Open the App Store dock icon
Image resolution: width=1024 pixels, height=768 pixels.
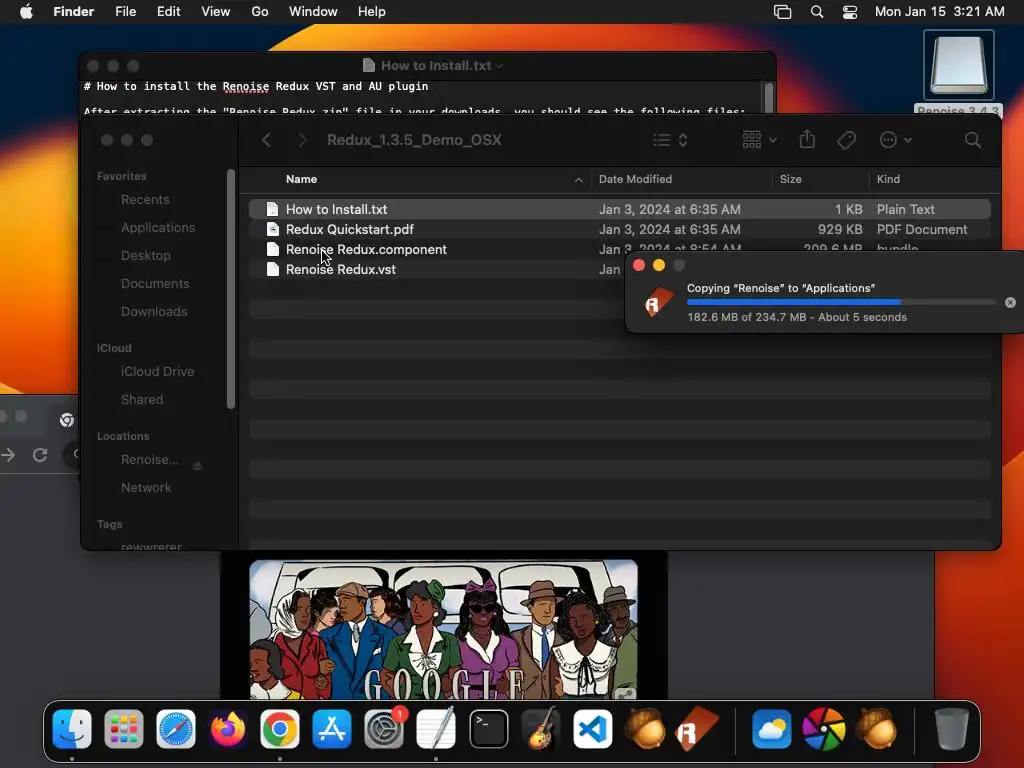coord(332,729)
